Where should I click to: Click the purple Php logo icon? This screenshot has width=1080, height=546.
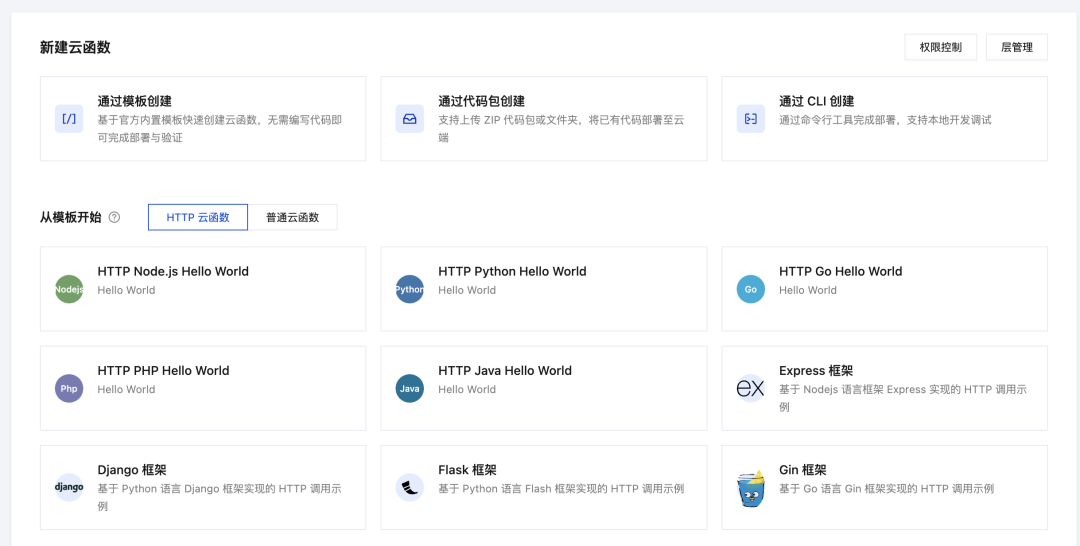tap(69, 388)
